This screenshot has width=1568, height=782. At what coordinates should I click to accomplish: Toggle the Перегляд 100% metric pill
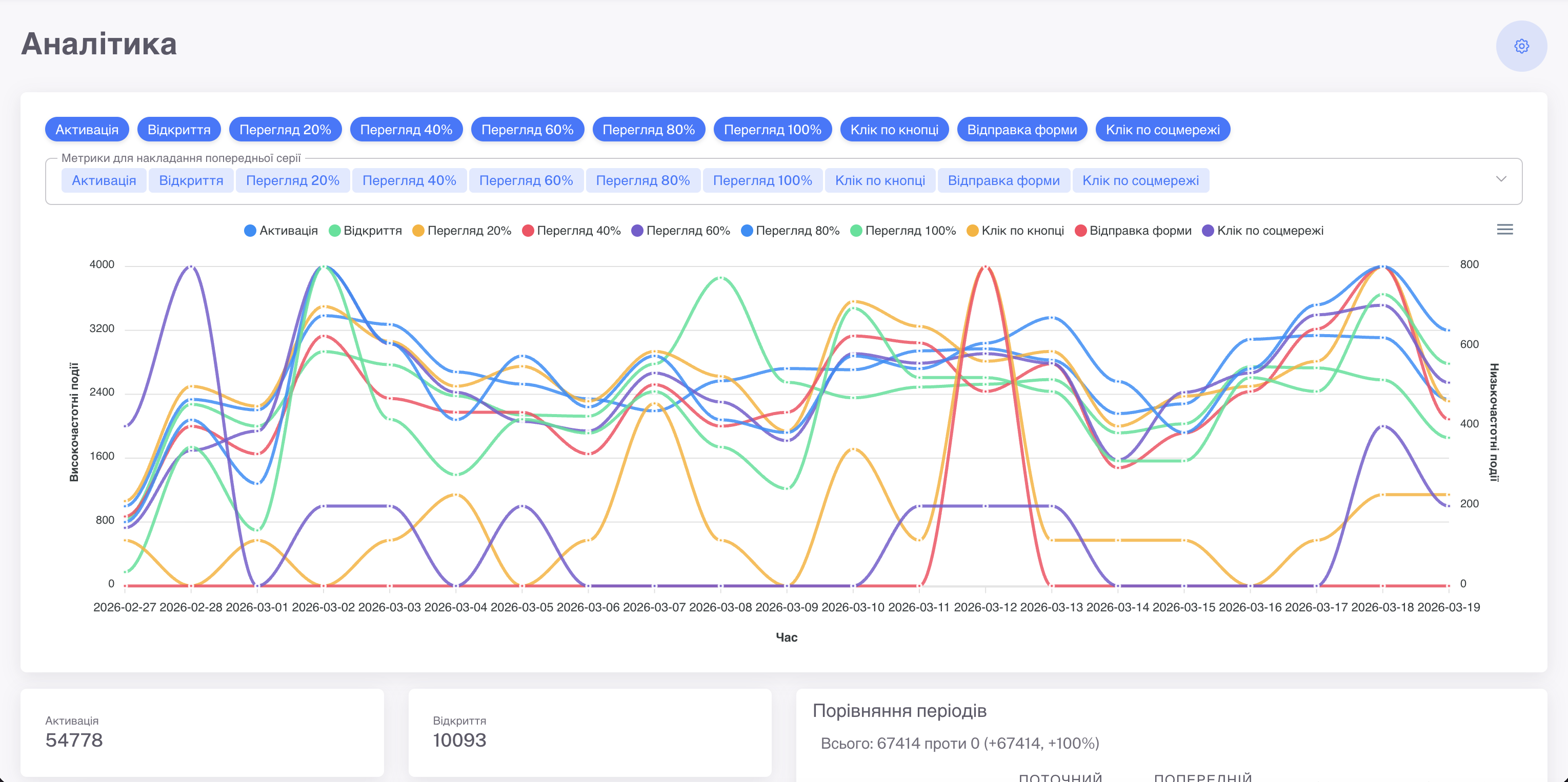tap(772, 130)
